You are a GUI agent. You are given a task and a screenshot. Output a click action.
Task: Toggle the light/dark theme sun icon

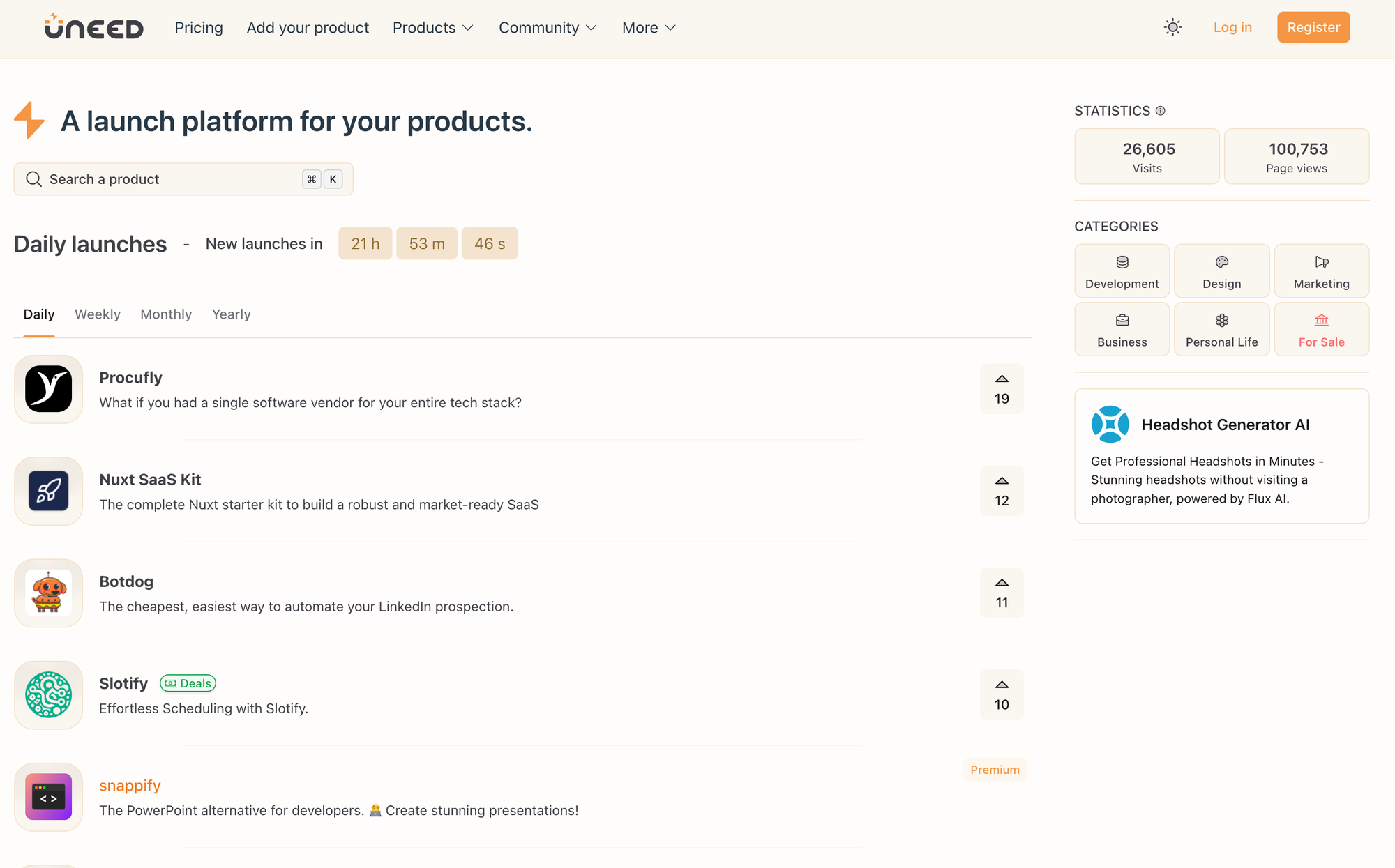point(1173,27)
